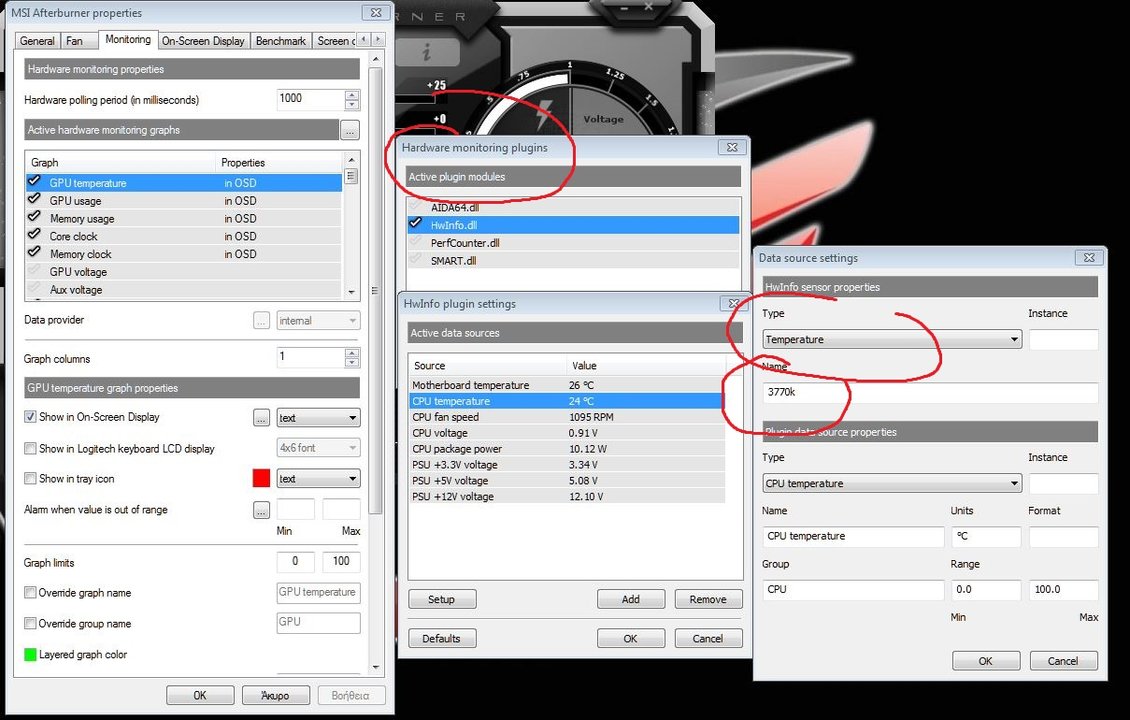1130x720 pixels.
Task: Enable GPU voltage graph checkmark
Action: pyautogui.click(x=34, y=271)
